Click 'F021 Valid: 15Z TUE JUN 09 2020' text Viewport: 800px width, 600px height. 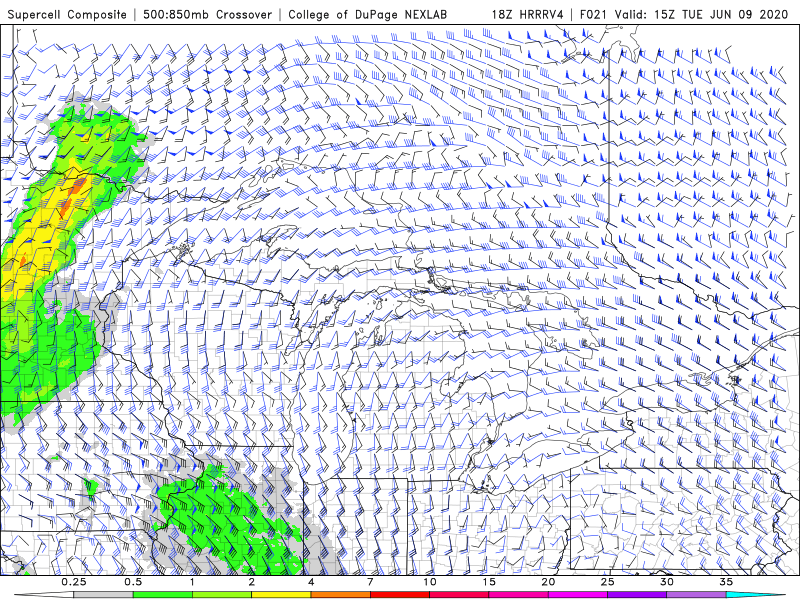point(684,15)
